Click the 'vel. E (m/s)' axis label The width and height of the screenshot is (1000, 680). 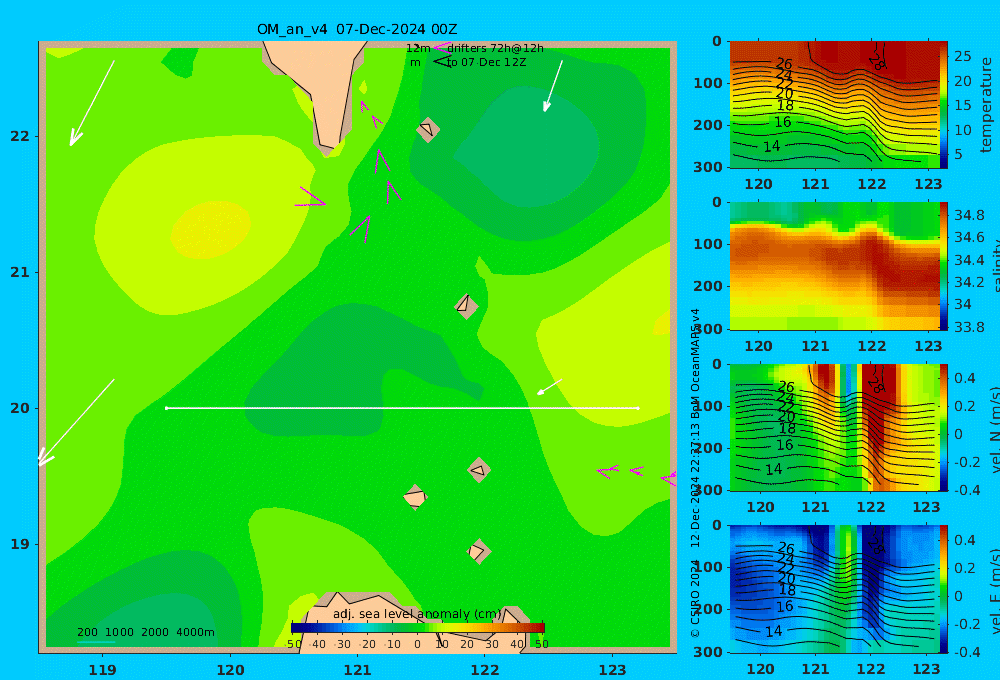tap(994, 591)
